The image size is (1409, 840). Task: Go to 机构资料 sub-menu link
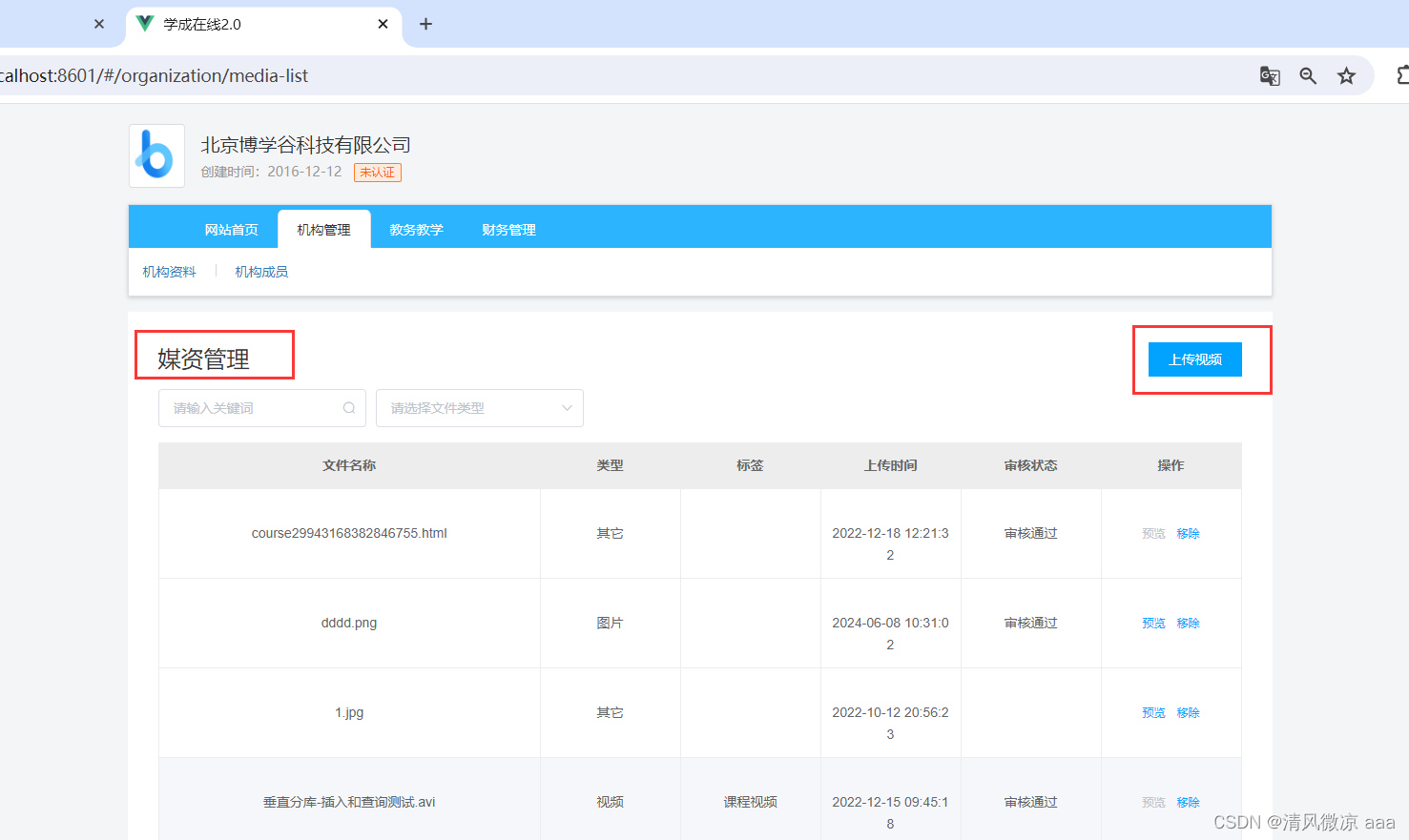click(169, 272)
